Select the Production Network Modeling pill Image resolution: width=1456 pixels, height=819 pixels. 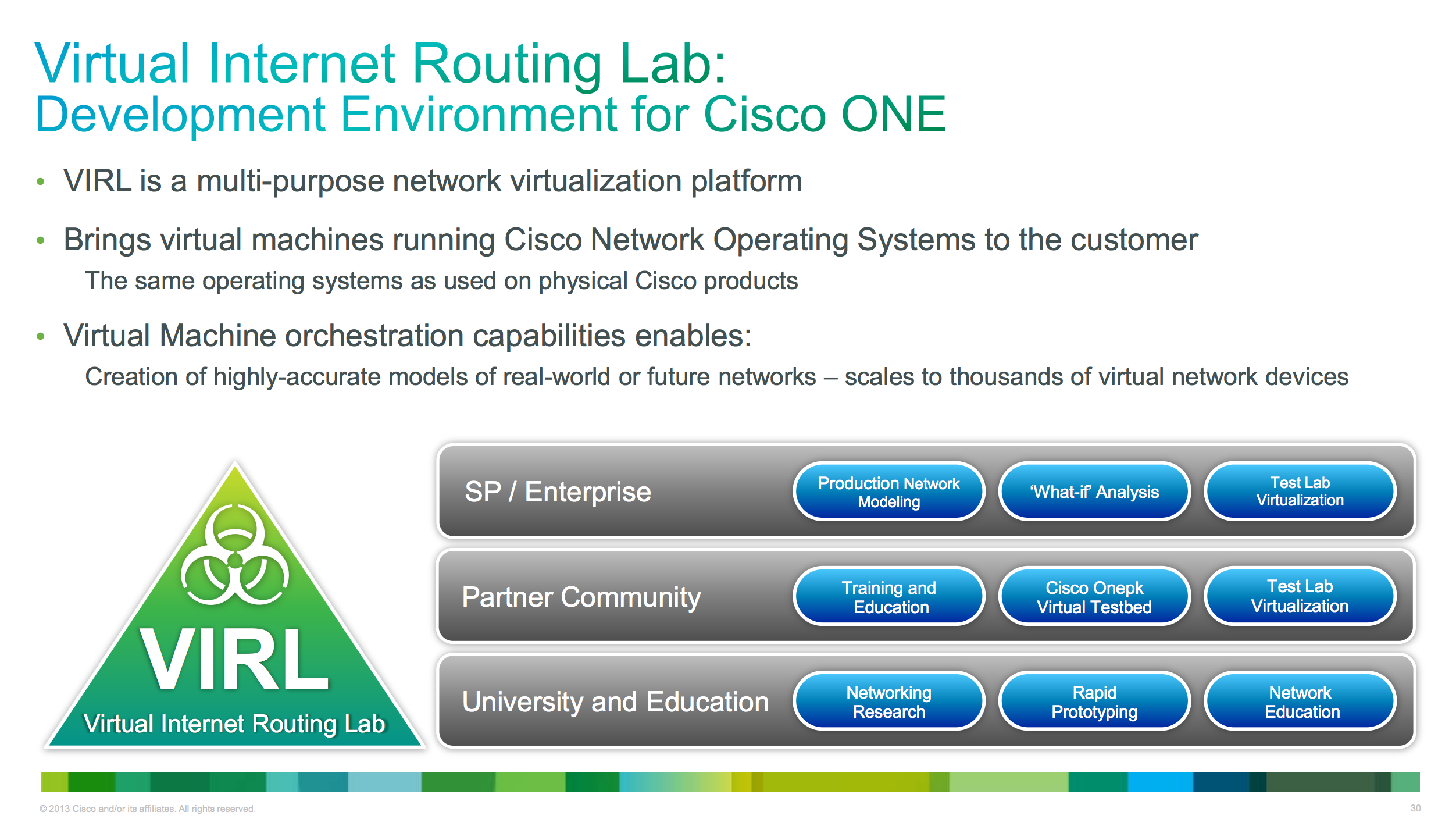[x=888, y=492]
